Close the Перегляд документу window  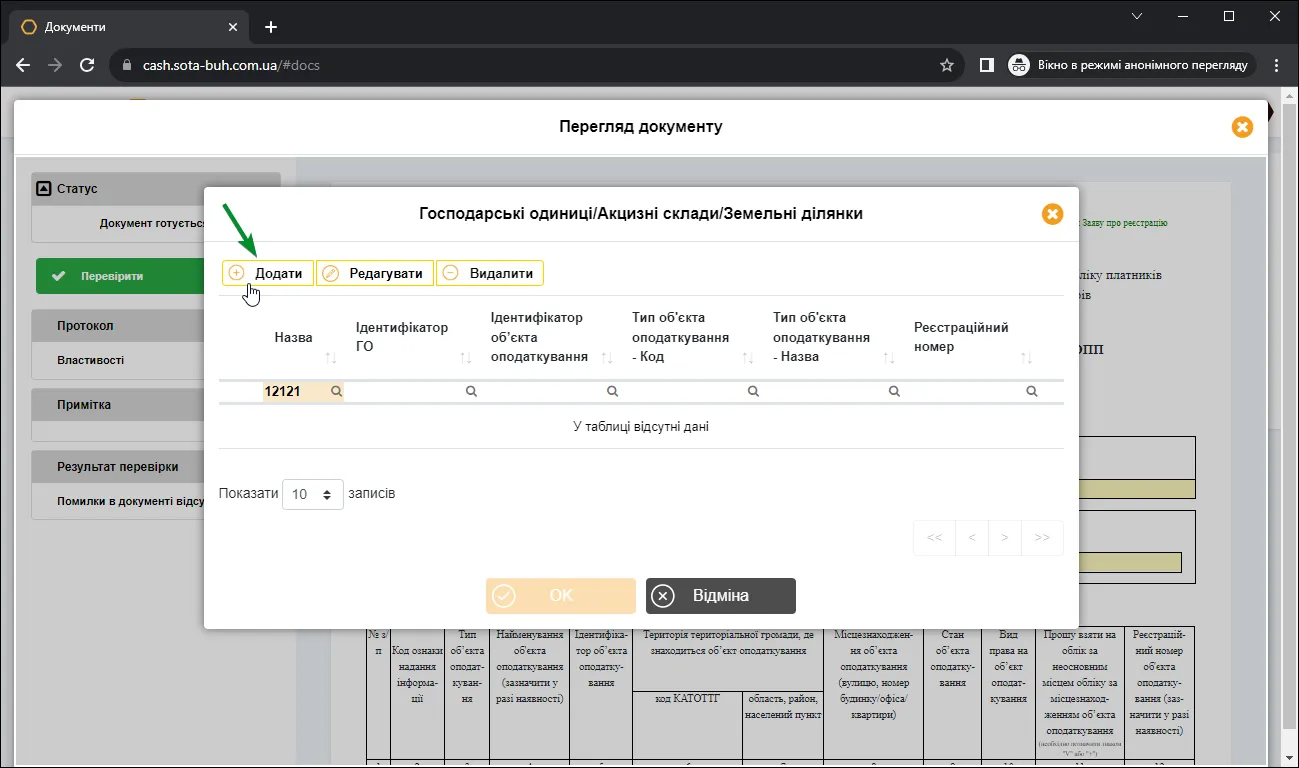(1242, 127)
